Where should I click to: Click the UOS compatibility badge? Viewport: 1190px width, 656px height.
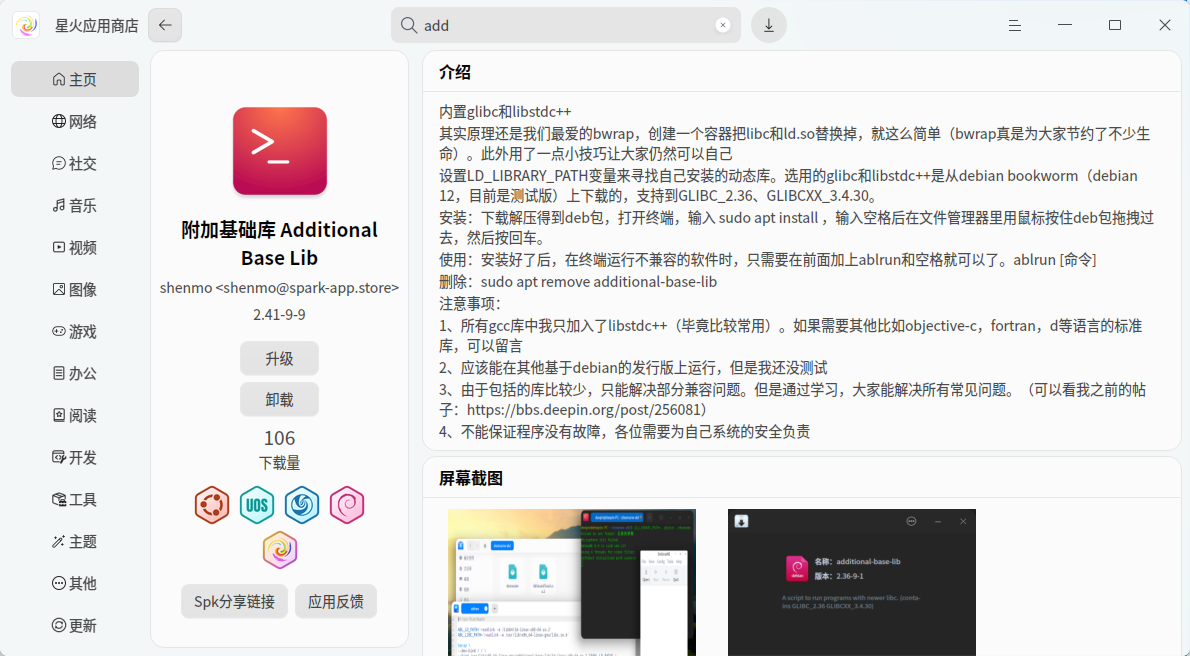[257, 505]
